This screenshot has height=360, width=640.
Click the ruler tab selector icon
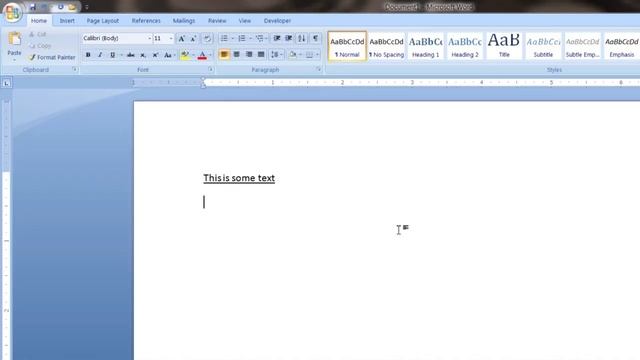[x=7, y=83]
